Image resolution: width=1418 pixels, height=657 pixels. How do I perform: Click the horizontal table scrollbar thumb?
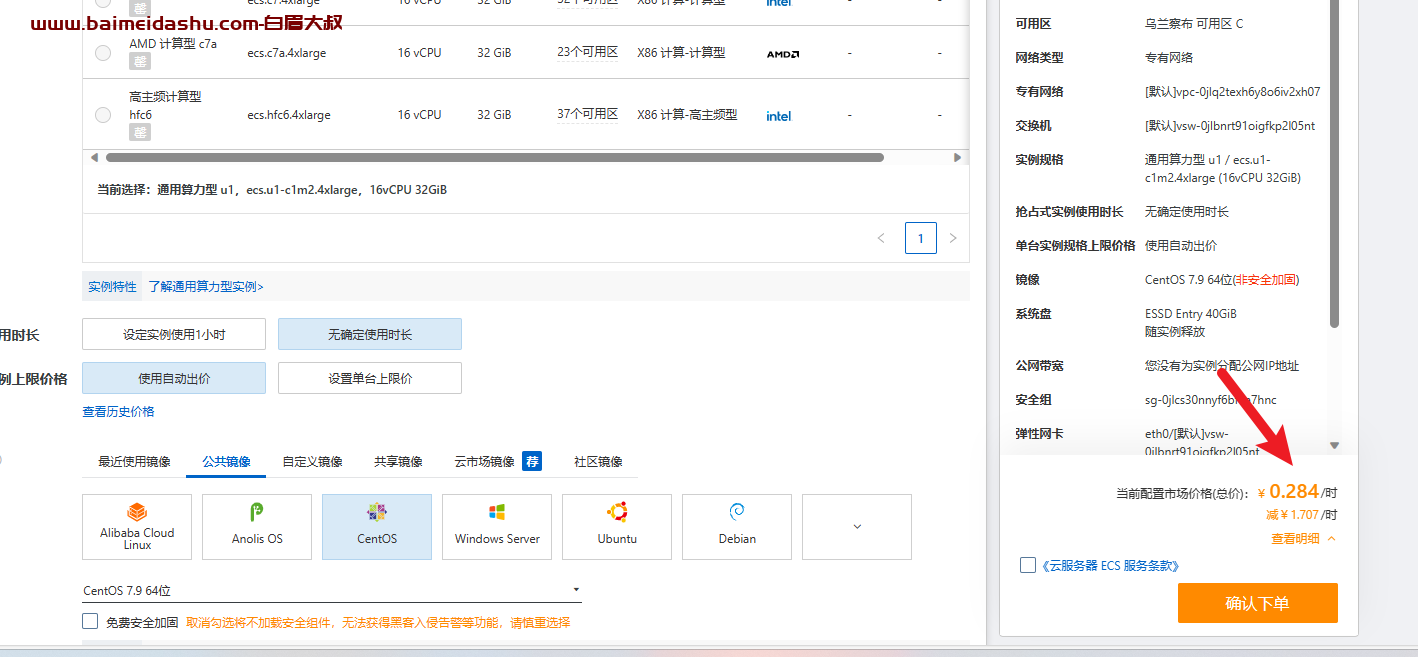pyautogui.click(x=495, y=157)
